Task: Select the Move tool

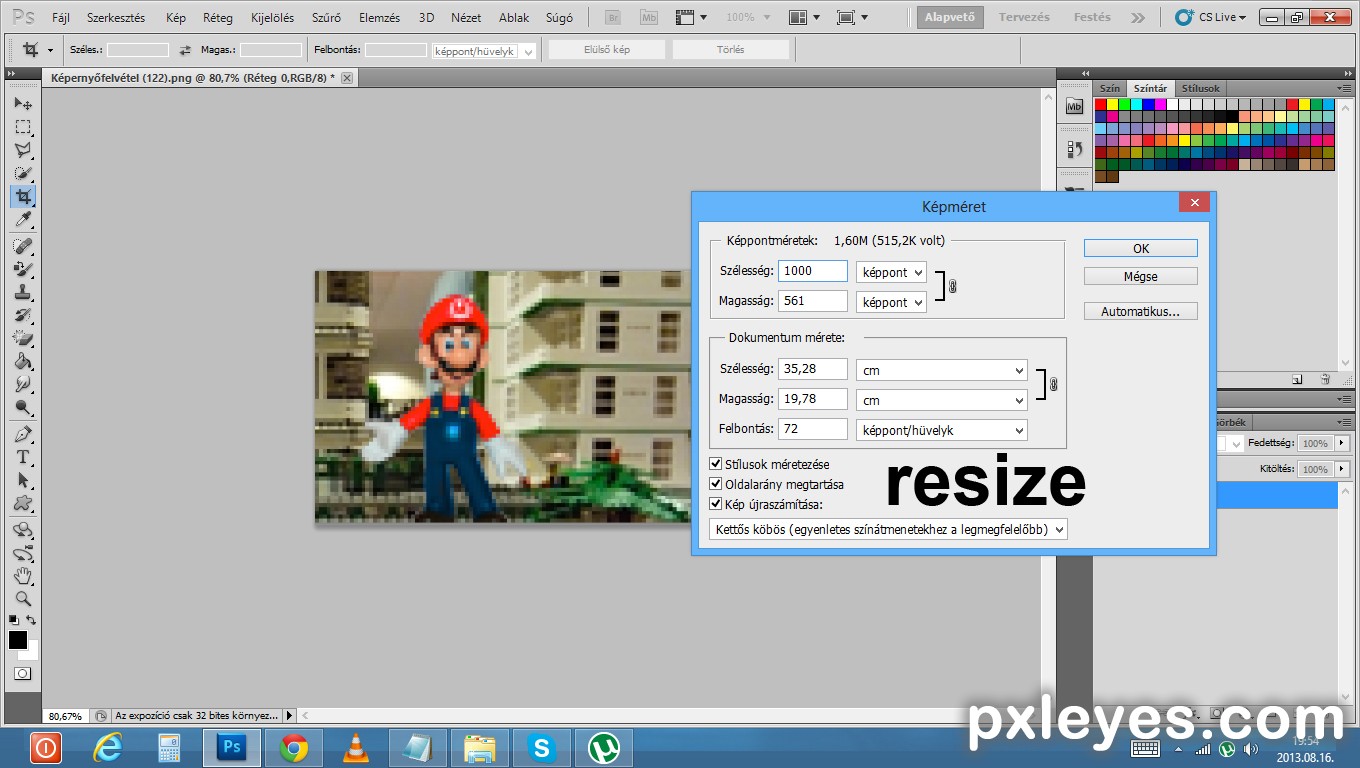Action: [x=23, y=104]
